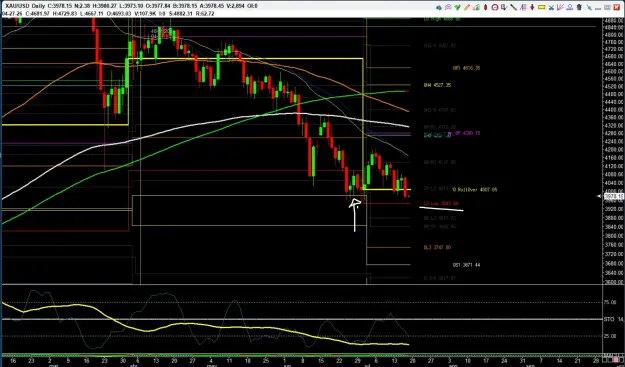Click the BH 4527 level label
625x367 pixels.
[x=437, y=85]
